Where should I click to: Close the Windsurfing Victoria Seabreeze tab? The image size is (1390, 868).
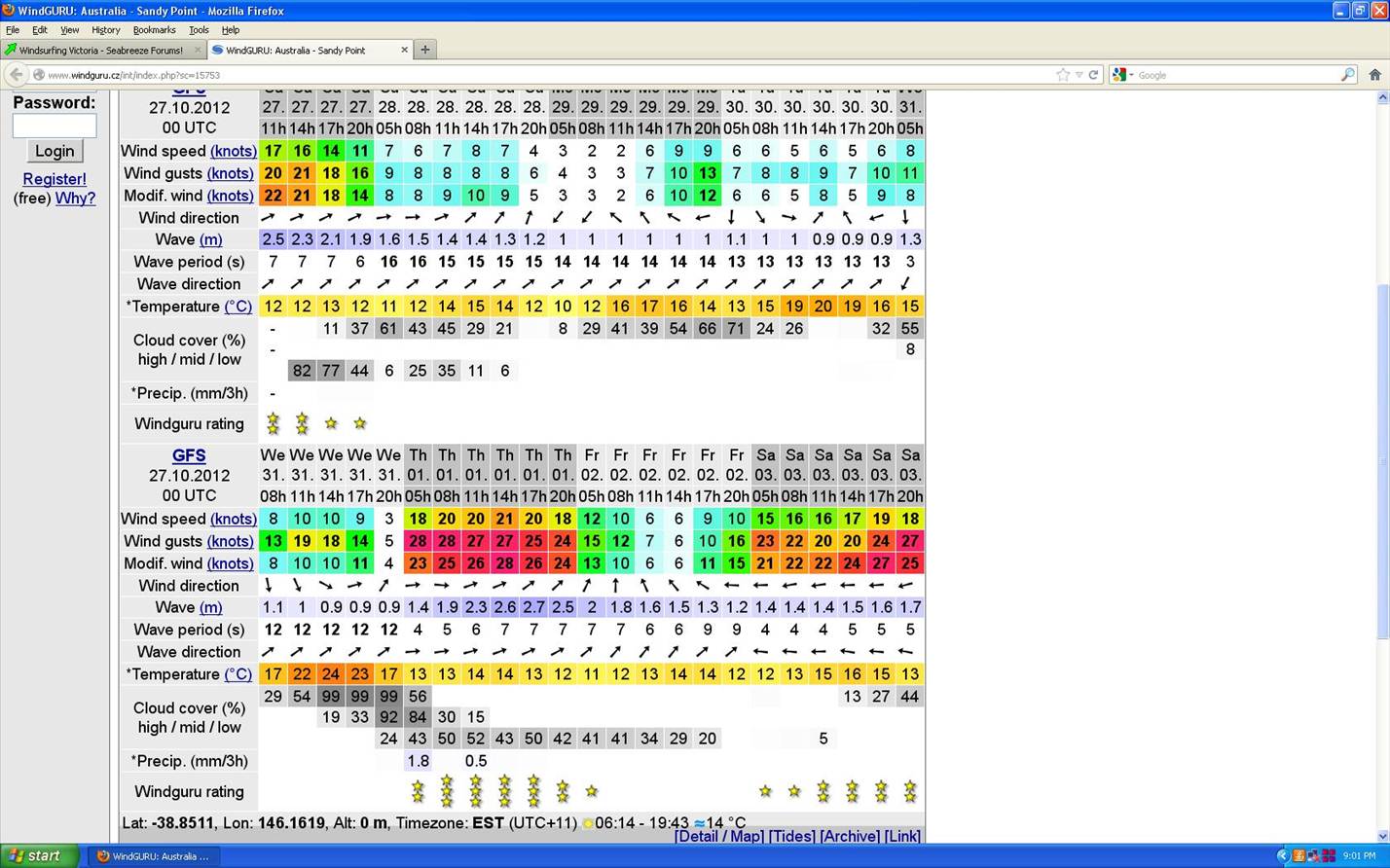click(198, 50)
